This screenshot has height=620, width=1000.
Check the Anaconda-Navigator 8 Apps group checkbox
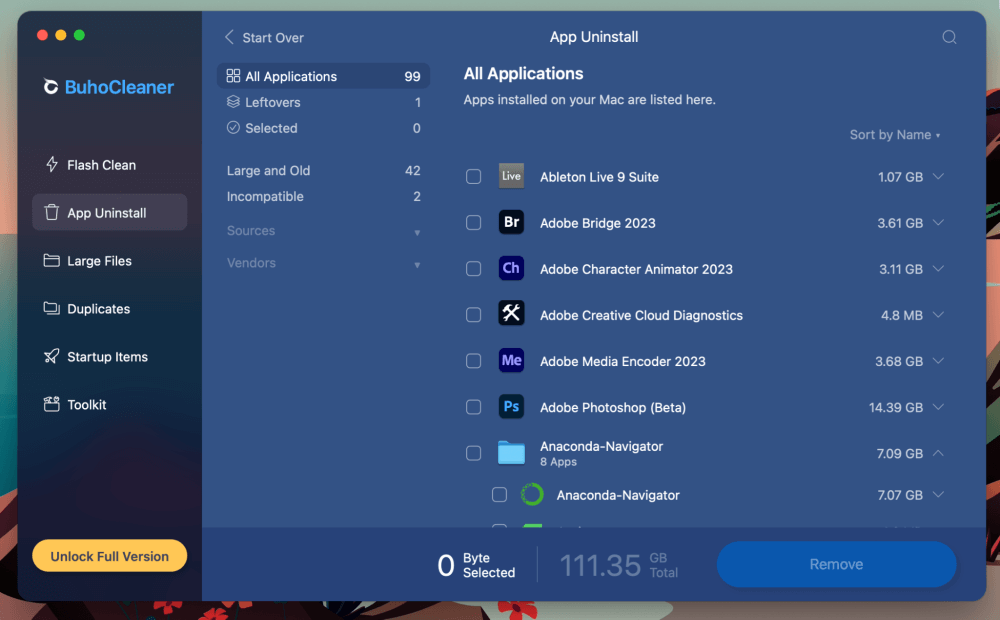click(473, 454)
